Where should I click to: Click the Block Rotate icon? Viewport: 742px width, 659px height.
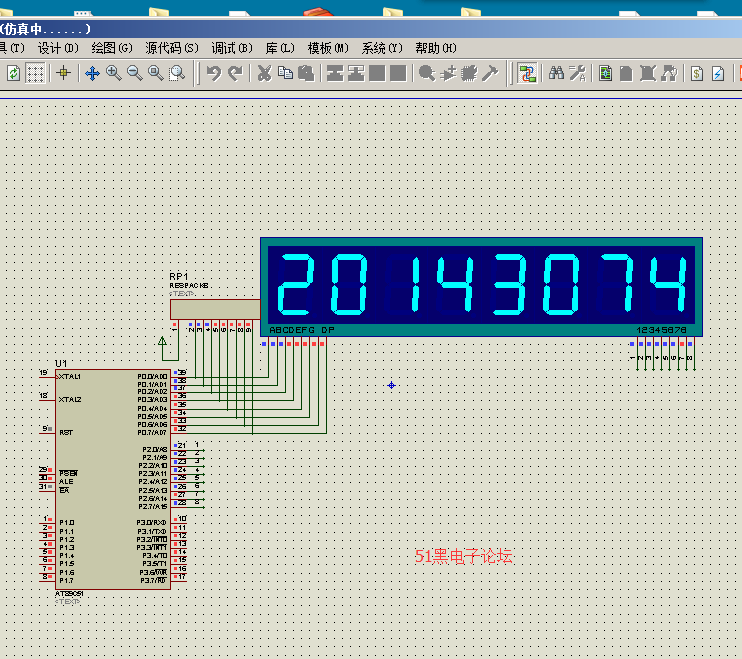click(x=377, y=73)
